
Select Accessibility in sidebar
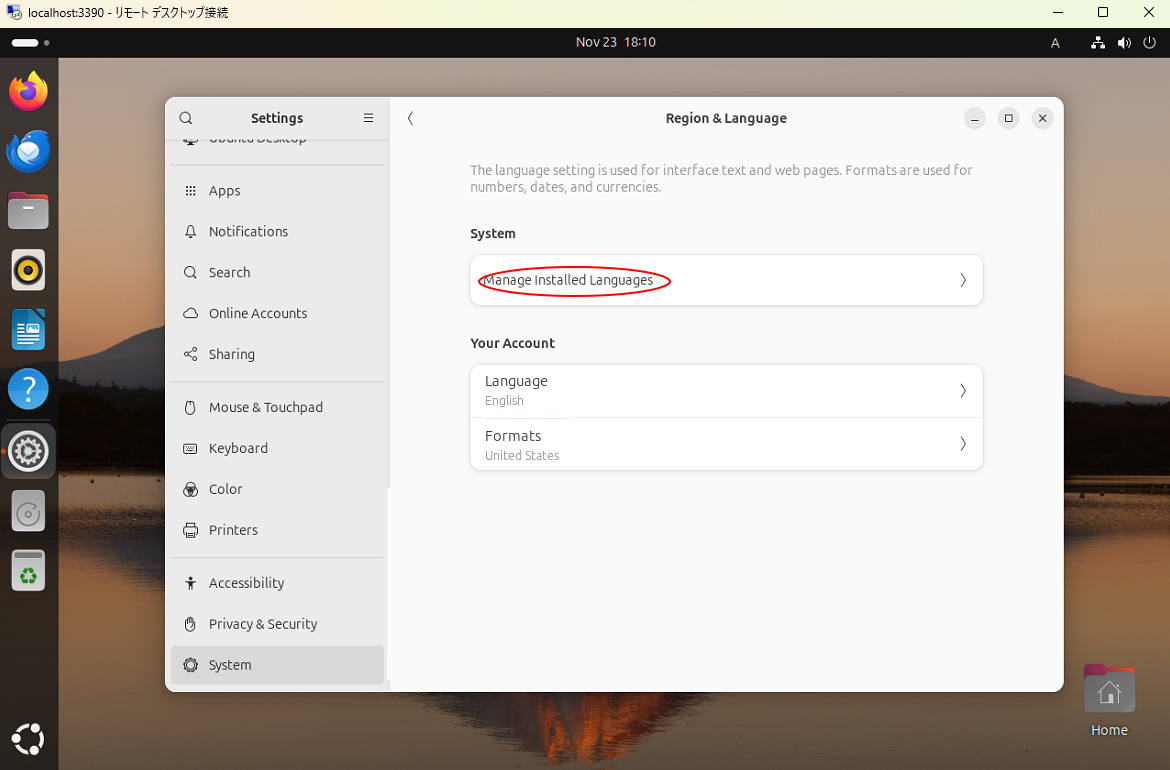pyautogui.click(x=277, y=583)
